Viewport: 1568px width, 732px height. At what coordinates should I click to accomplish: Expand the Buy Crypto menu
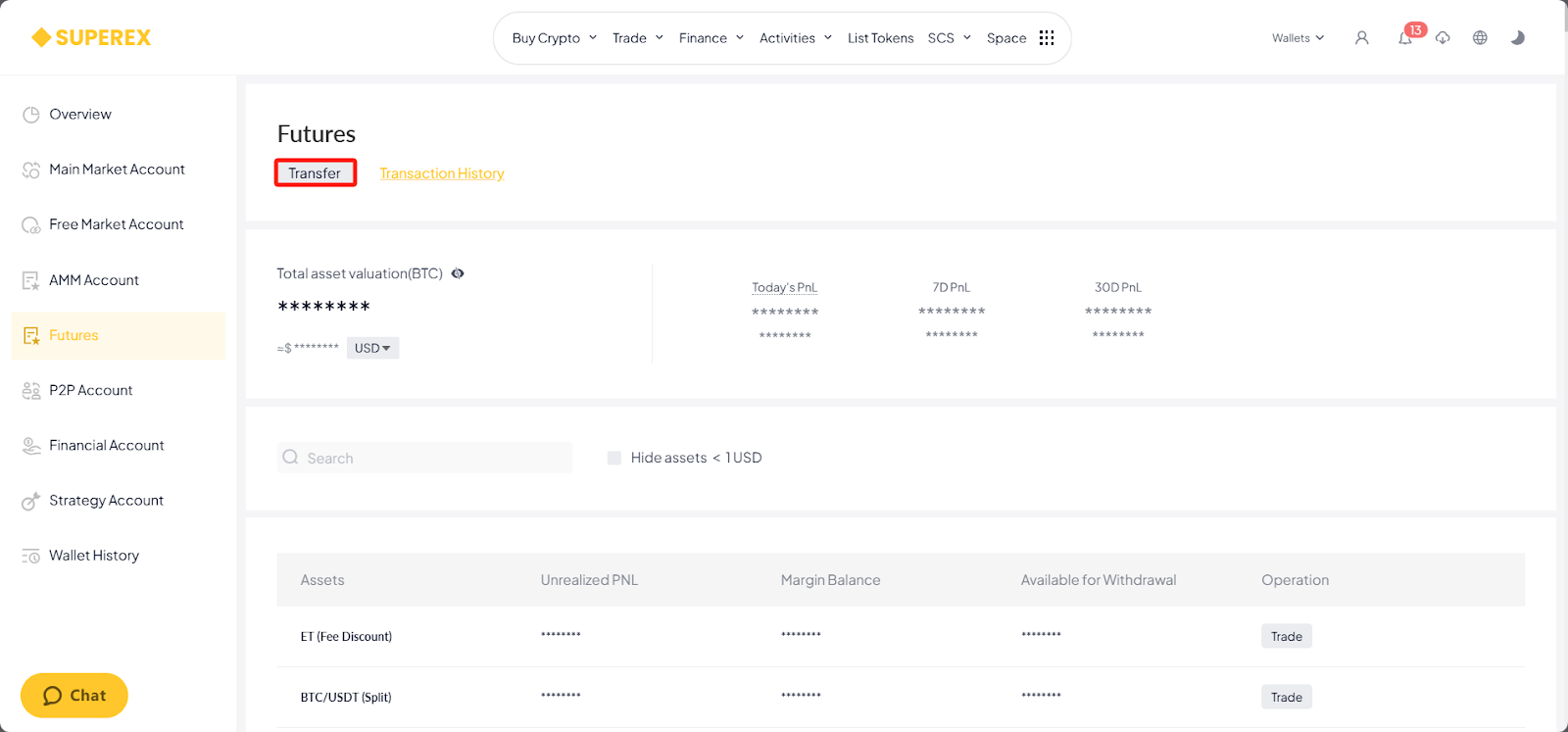(x=555, y=38)
